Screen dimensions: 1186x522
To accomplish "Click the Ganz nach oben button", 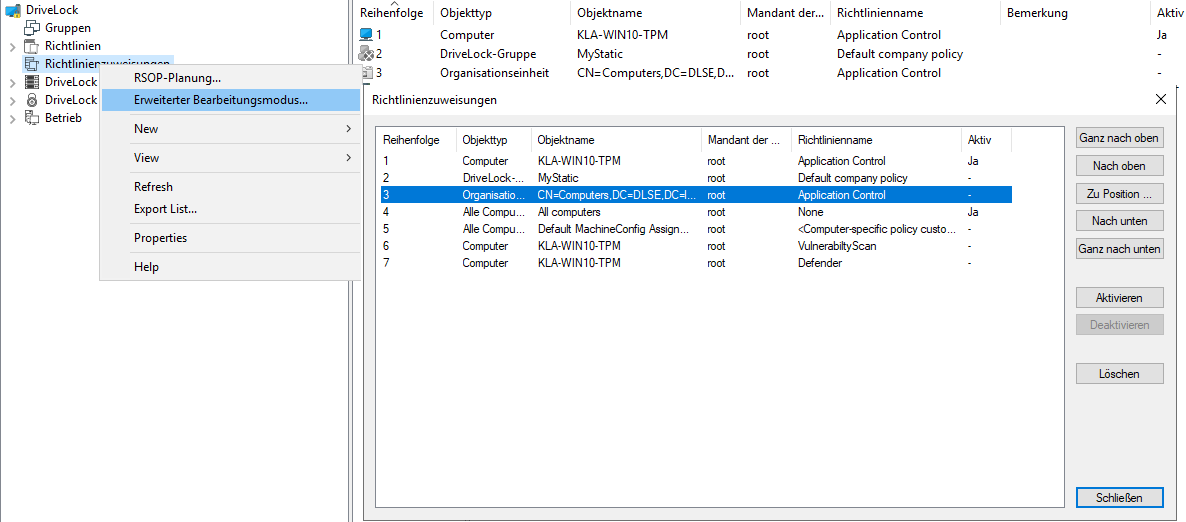I will point(1119,138).
